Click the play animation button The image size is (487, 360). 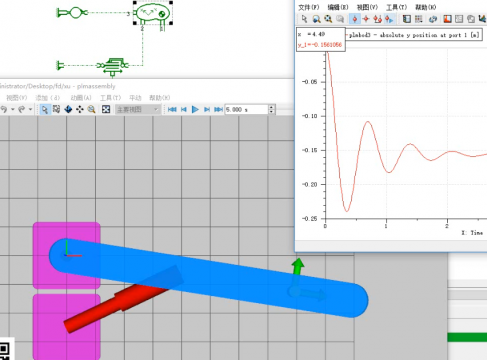pyautogui.click(x=195, y=109)
